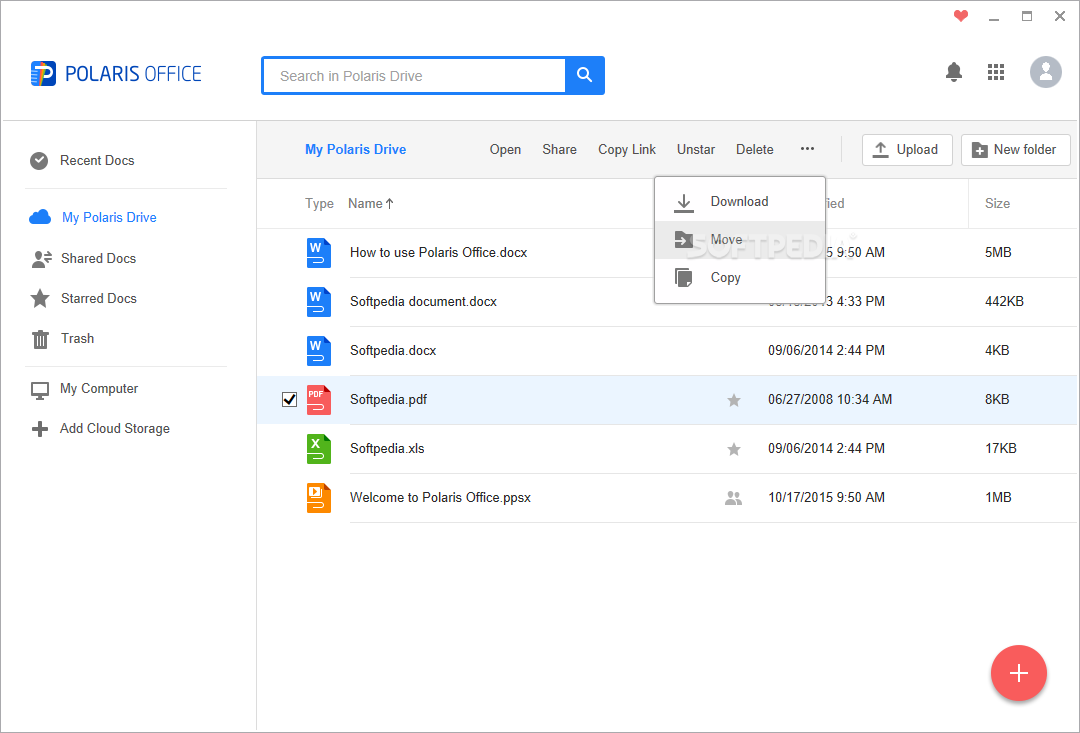This screenshot has width=1080, height=733.
Task: Open Shared Docs in the sidebar
Action: [98, 258]
